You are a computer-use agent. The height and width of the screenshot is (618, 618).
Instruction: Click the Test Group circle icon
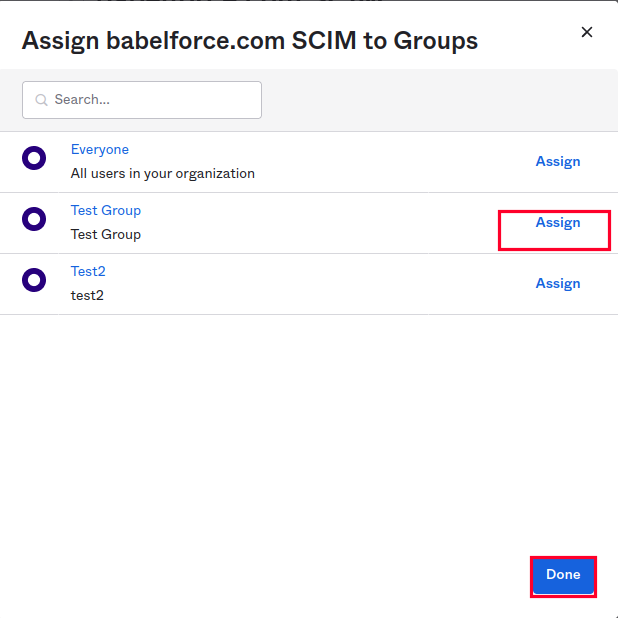(x=34, y=219)
